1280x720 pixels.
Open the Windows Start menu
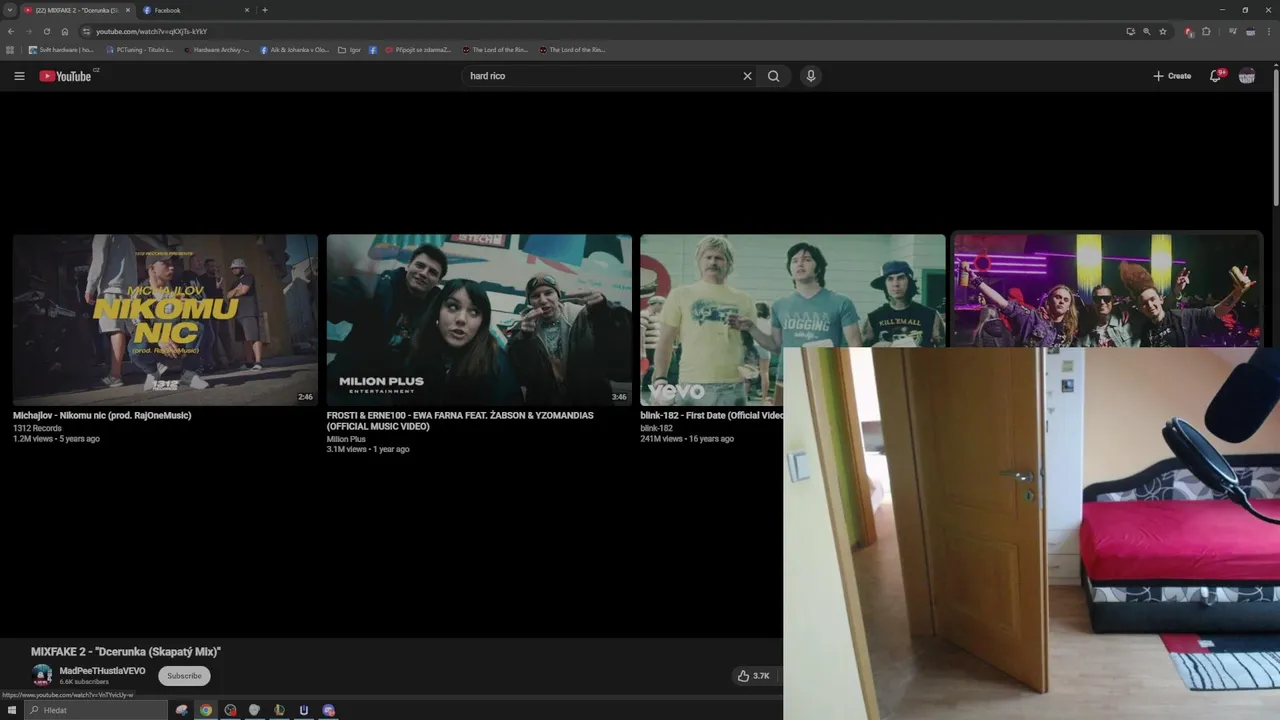coord(12,710)
